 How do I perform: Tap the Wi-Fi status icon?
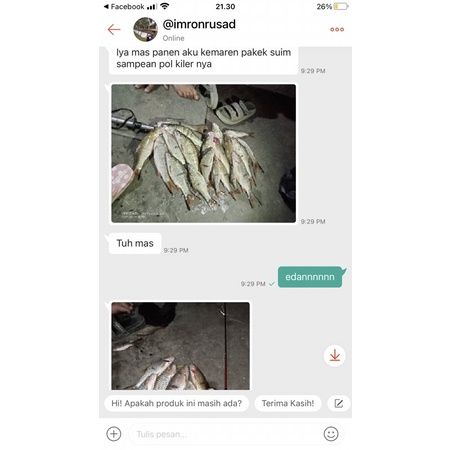[x=165, y=6]
